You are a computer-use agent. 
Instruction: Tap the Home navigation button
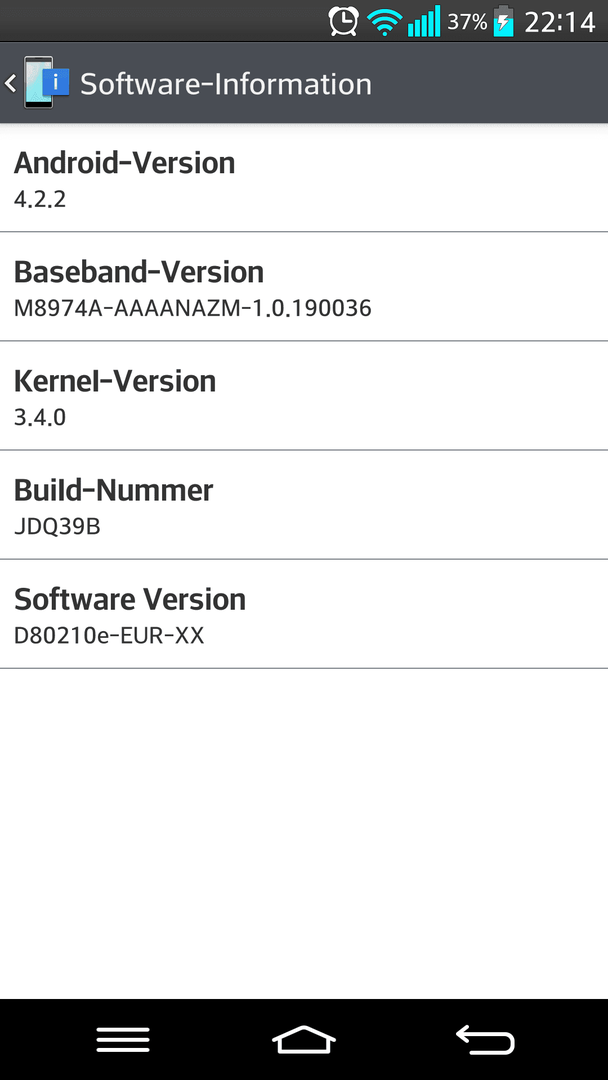click(x=304, y=1039)
